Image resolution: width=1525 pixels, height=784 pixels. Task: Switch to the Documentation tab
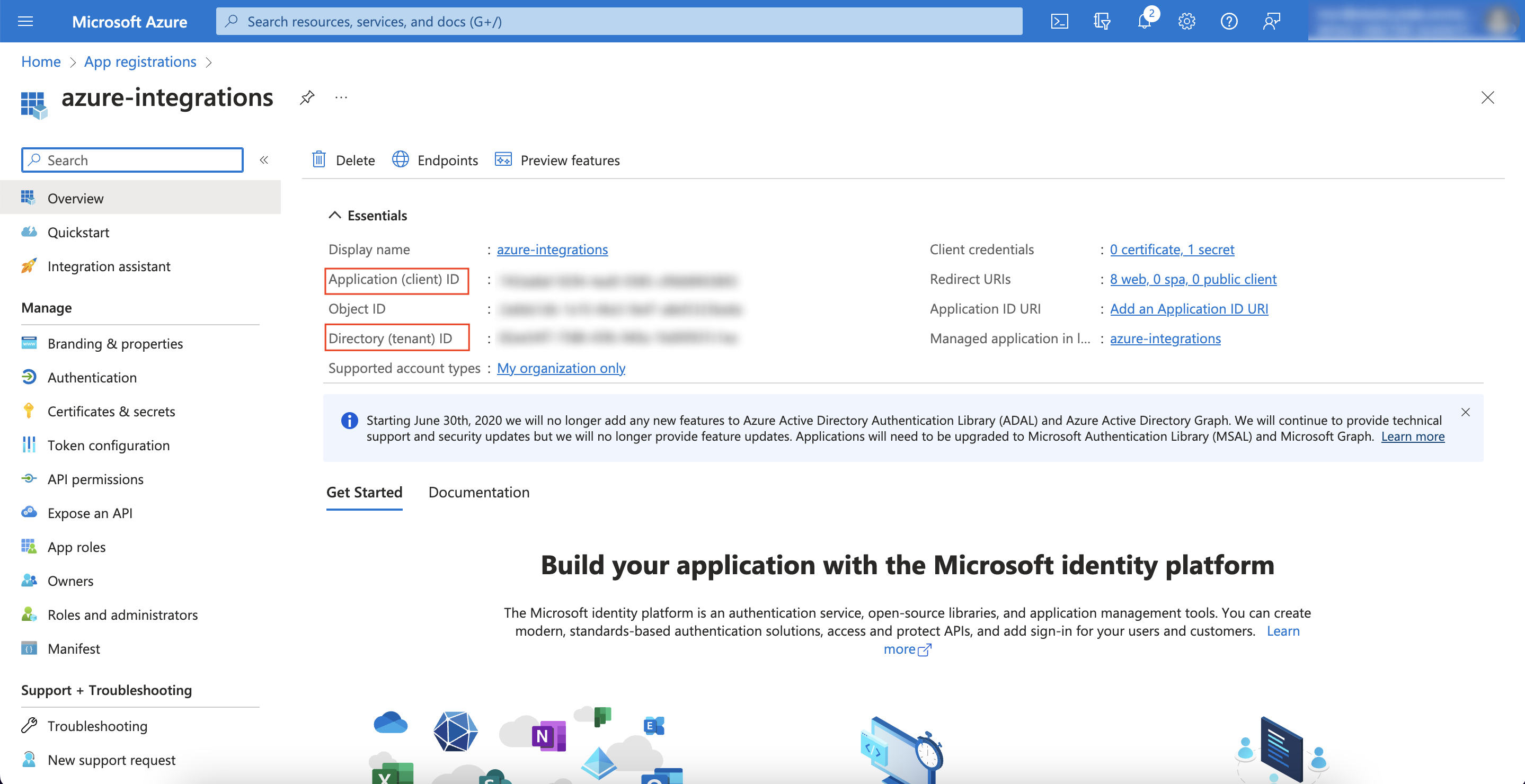tap(478, 492)
